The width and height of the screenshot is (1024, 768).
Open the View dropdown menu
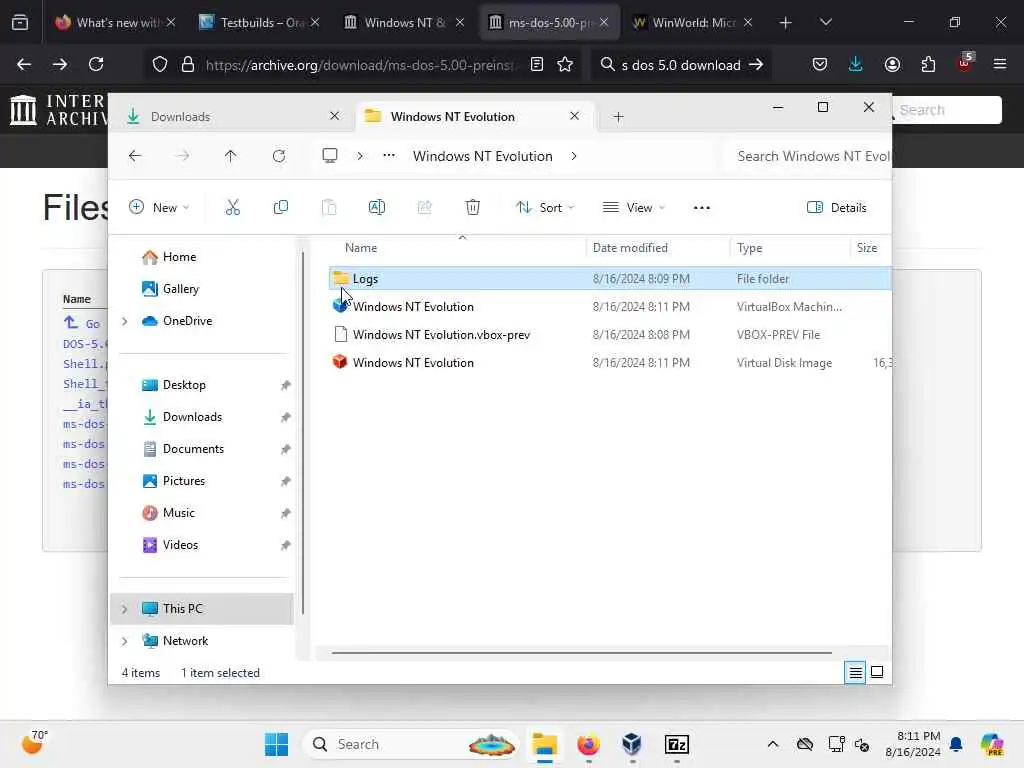(633, 208)
